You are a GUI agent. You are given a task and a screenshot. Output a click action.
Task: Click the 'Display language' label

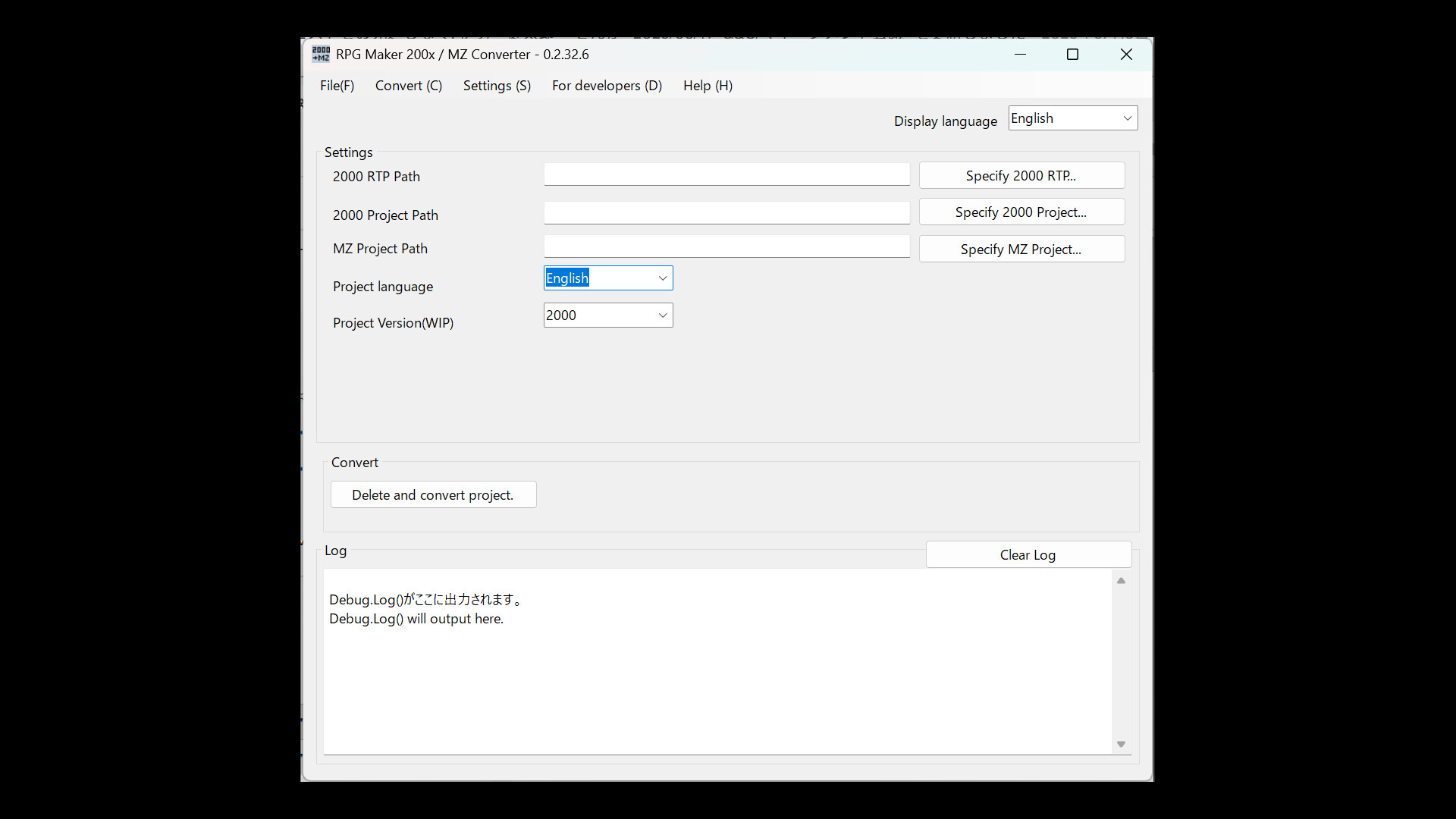945,121
